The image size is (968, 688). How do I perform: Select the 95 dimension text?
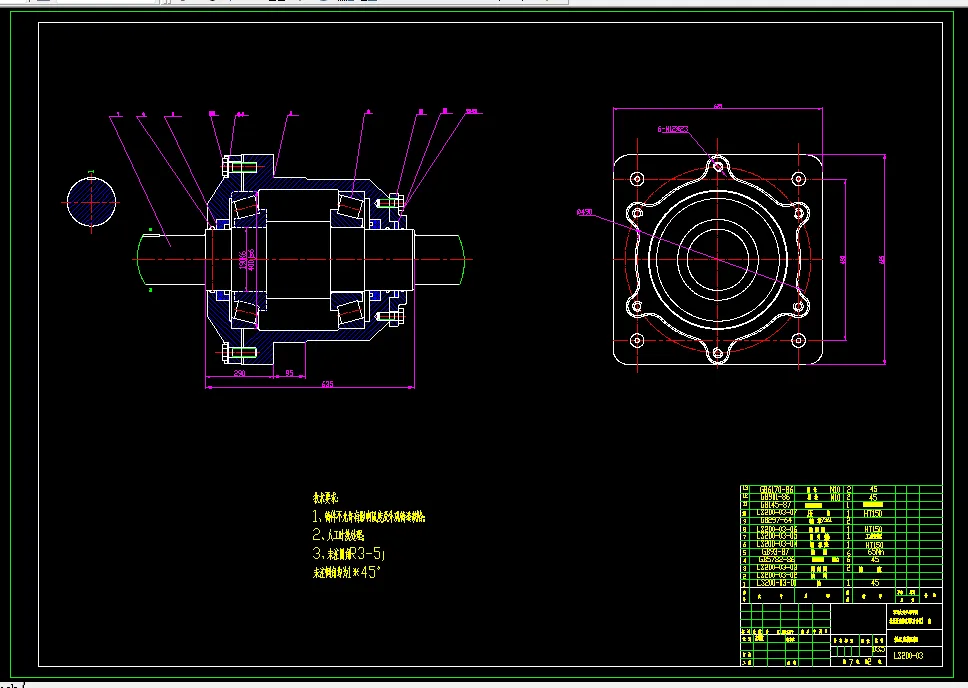click(x=289, y=373)
